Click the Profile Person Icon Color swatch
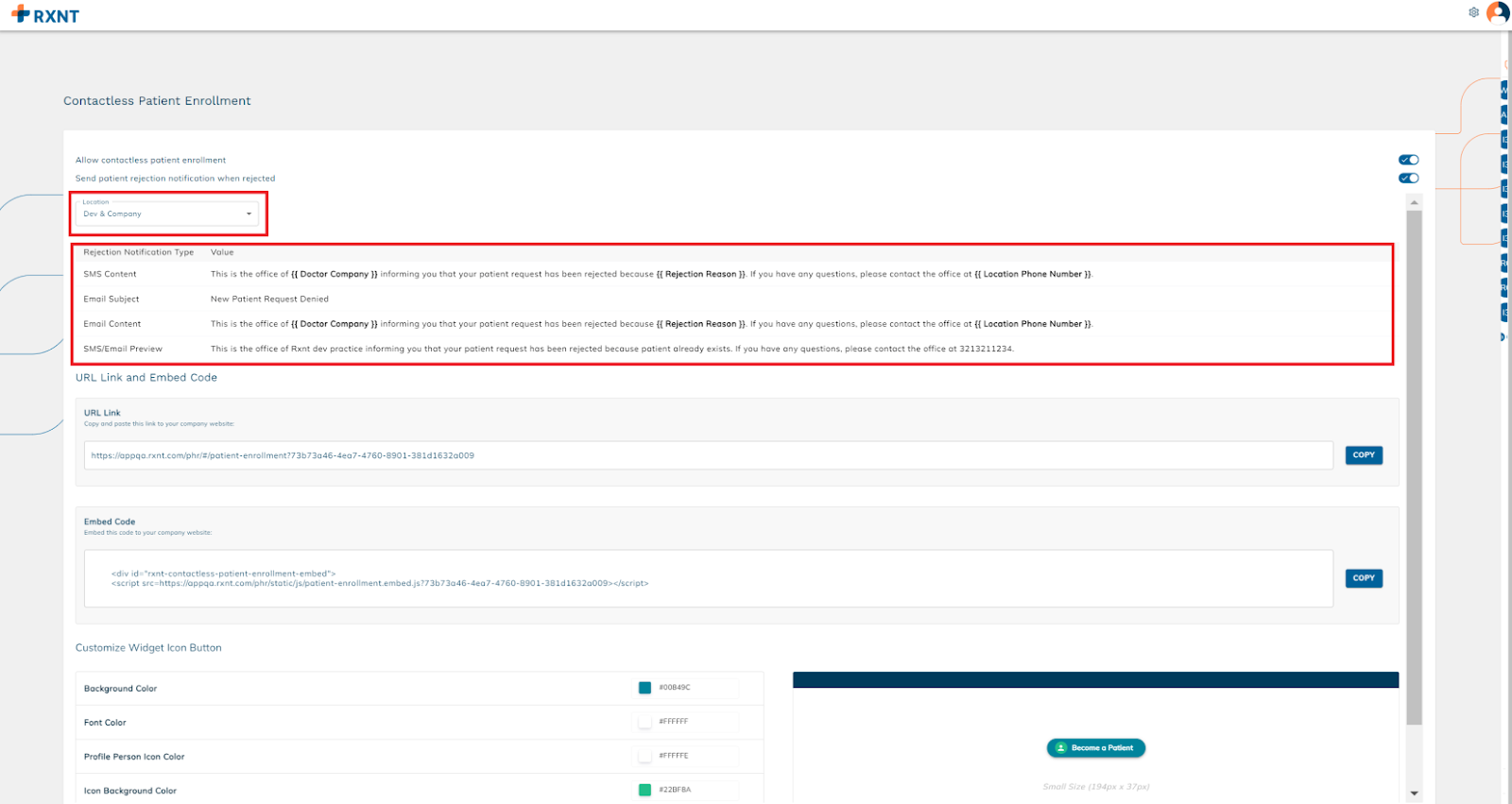The image size is (1512, 804). (644, 756)
